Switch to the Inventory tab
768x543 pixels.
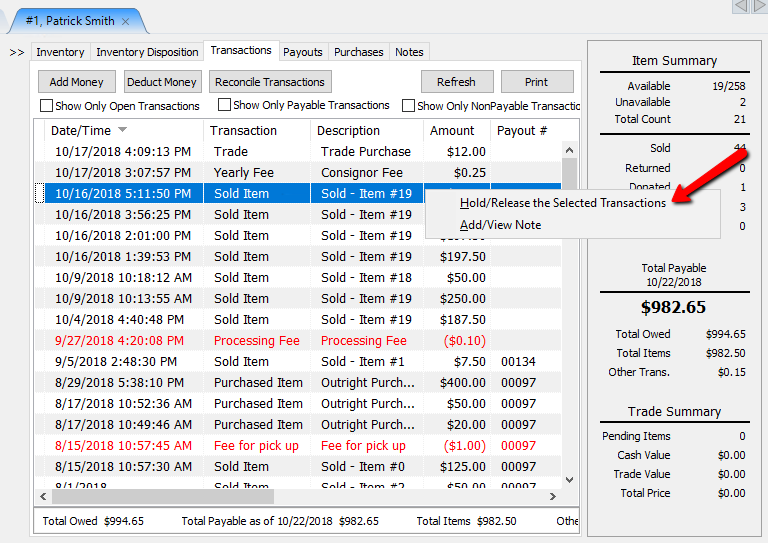click(60, 52)
